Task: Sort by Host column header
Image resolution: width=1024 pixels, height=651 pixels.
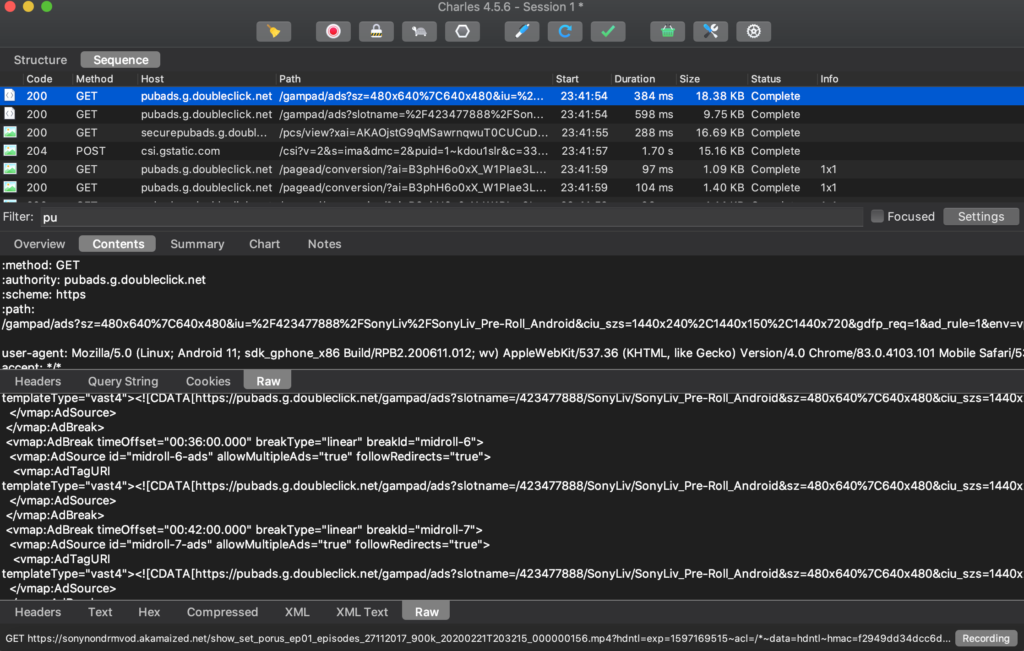Action: point(152,78)
